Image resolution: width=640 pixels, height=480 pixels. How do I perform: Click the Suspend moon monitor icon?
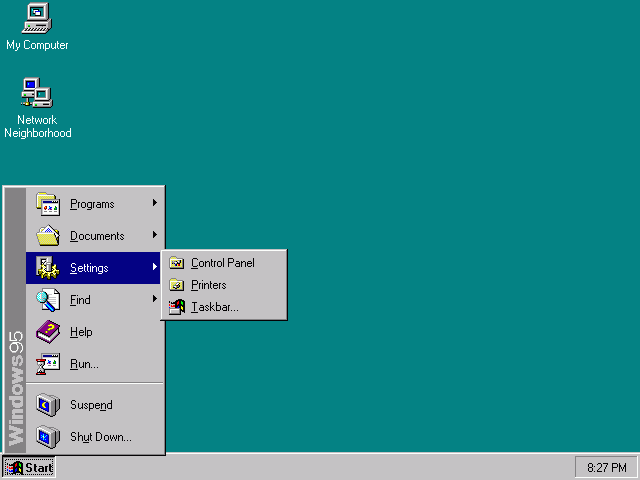[x=48, y=404]
